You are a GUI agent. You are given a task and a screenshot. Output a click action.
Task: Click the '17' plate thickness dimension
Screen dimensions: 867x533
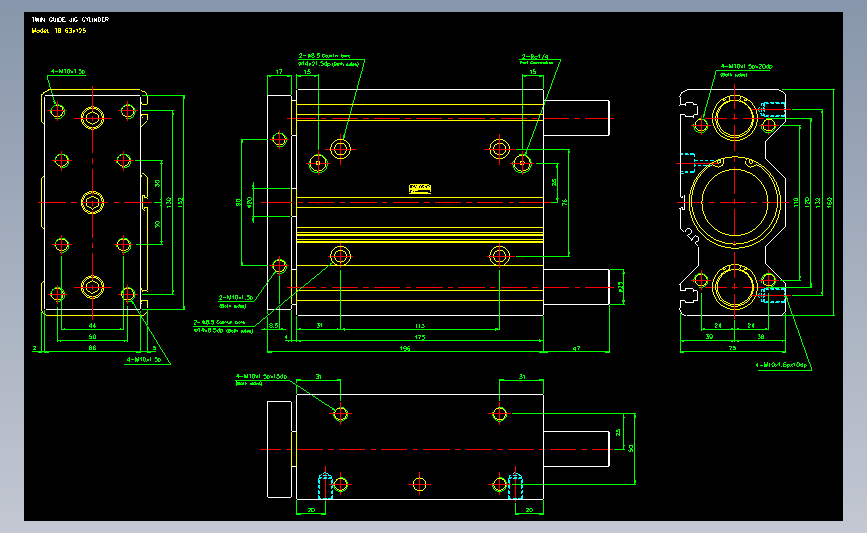pos(279,72)
